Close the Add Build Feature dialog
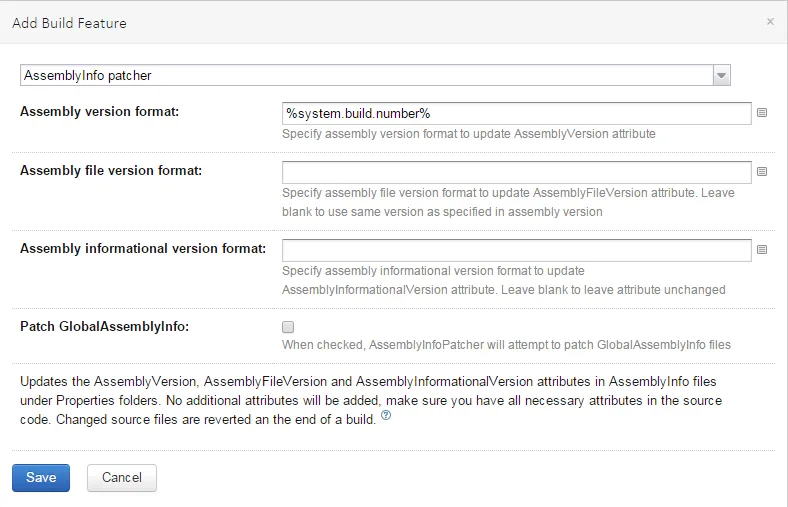The width and height of the screenshot is (788, 507). pos(770,21)
